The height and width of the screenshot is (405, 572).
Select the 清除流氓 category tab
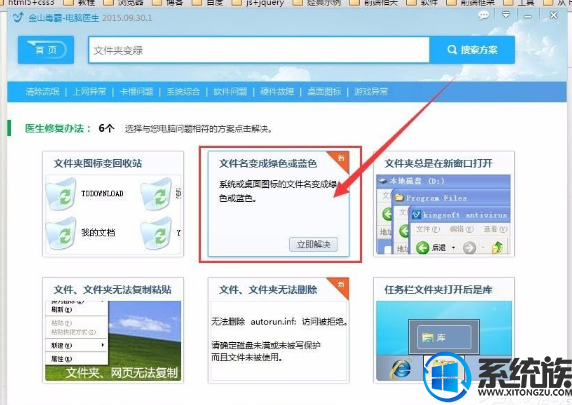tap(42, 92)
